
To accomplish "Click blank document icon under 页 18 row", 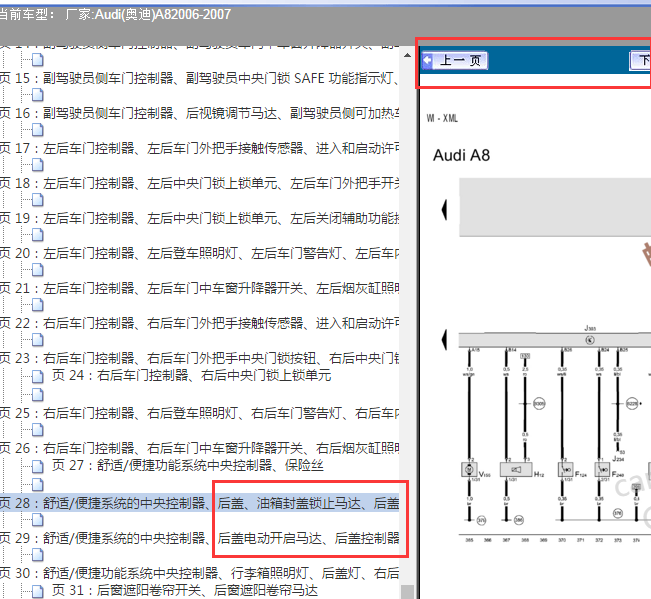I will tap(38, 200).
